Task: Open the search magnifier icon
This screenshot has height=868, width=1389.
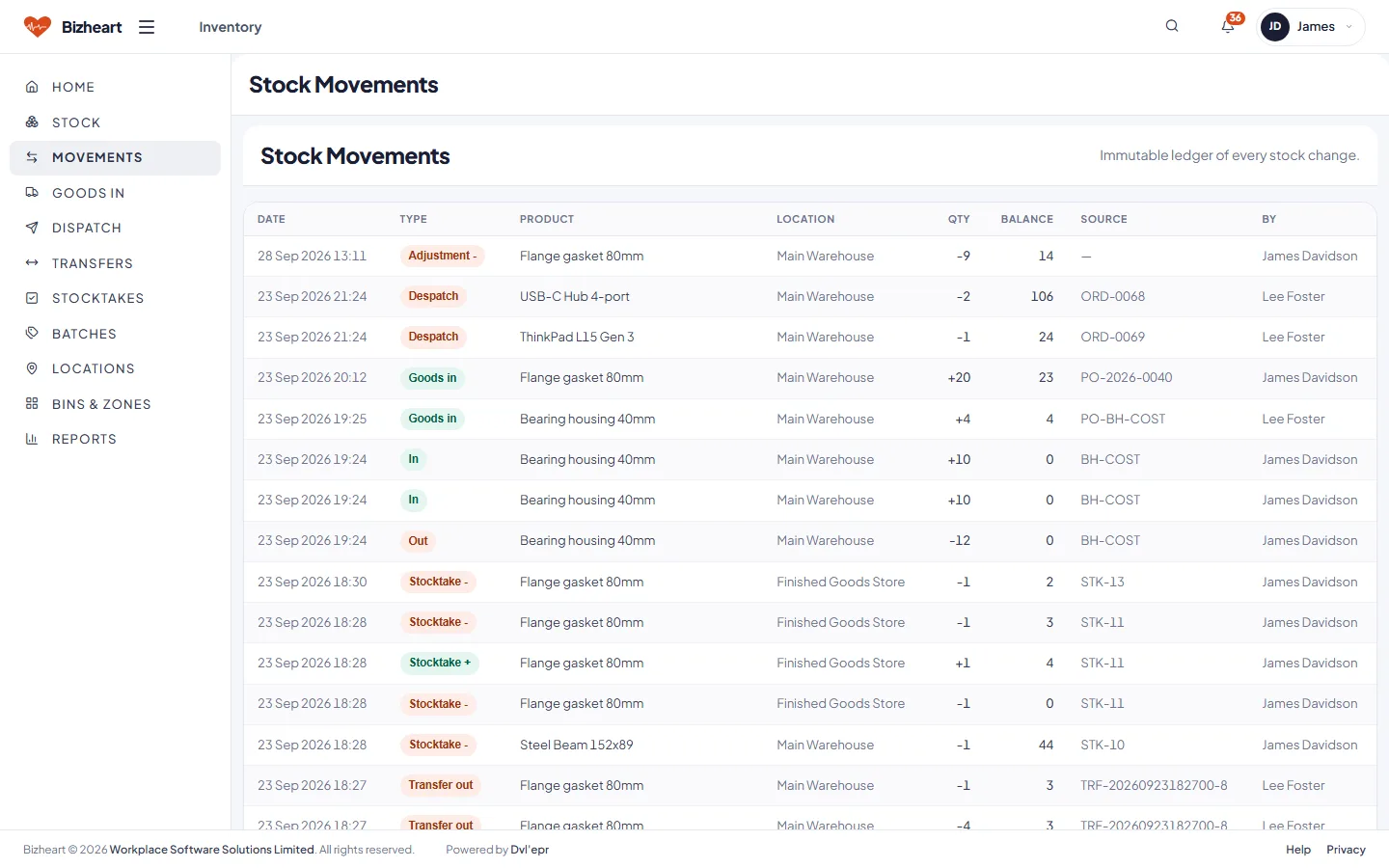Action: (1172, 26)
